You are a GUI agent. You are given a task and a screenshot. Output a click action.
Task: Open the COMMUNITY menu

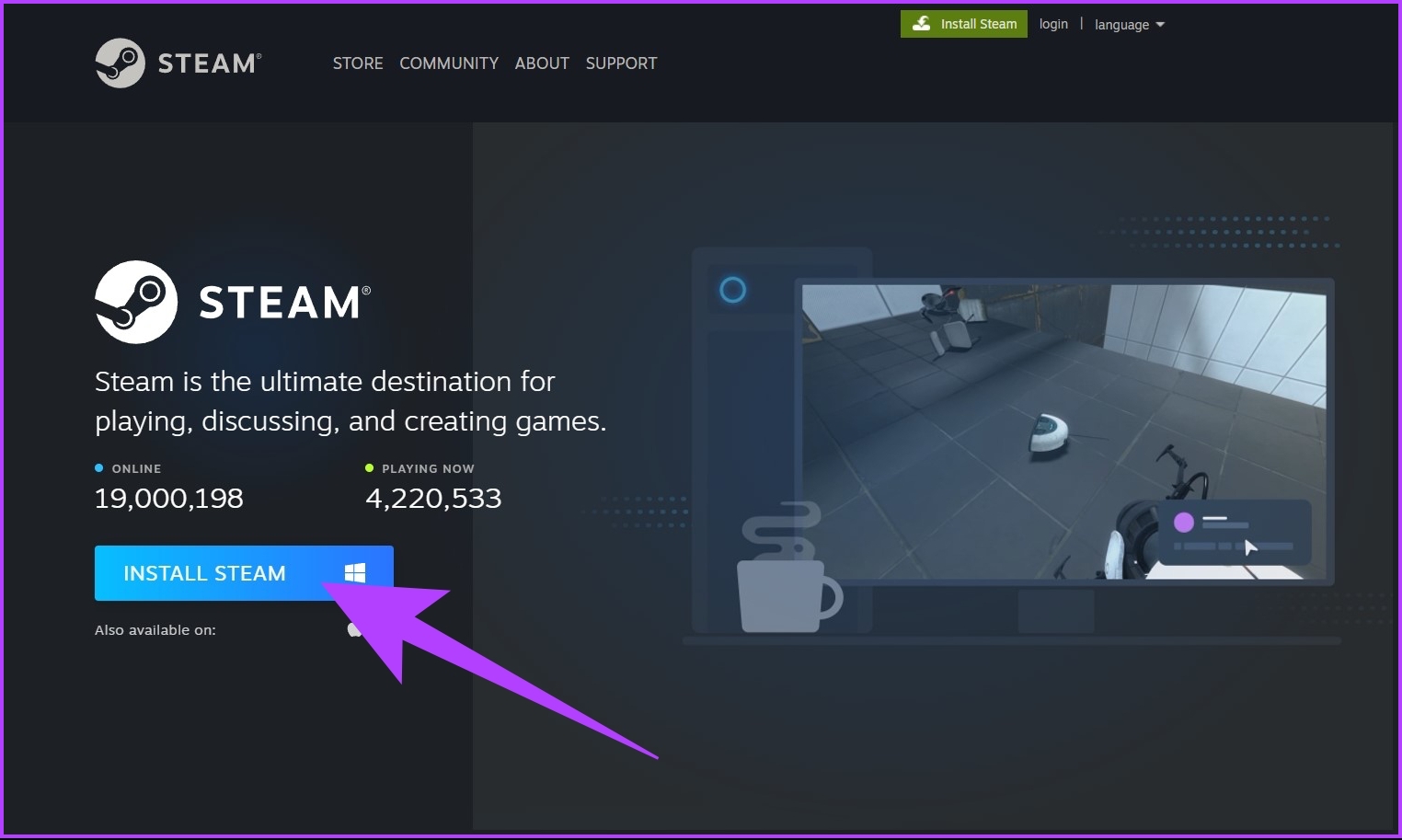(449, 63)
